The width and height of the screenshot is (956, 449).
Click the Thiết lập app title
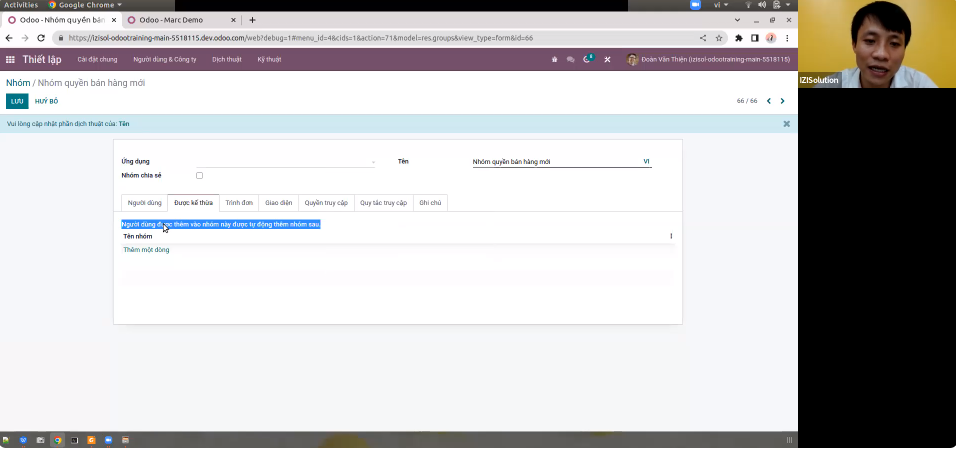coord(42,60)
